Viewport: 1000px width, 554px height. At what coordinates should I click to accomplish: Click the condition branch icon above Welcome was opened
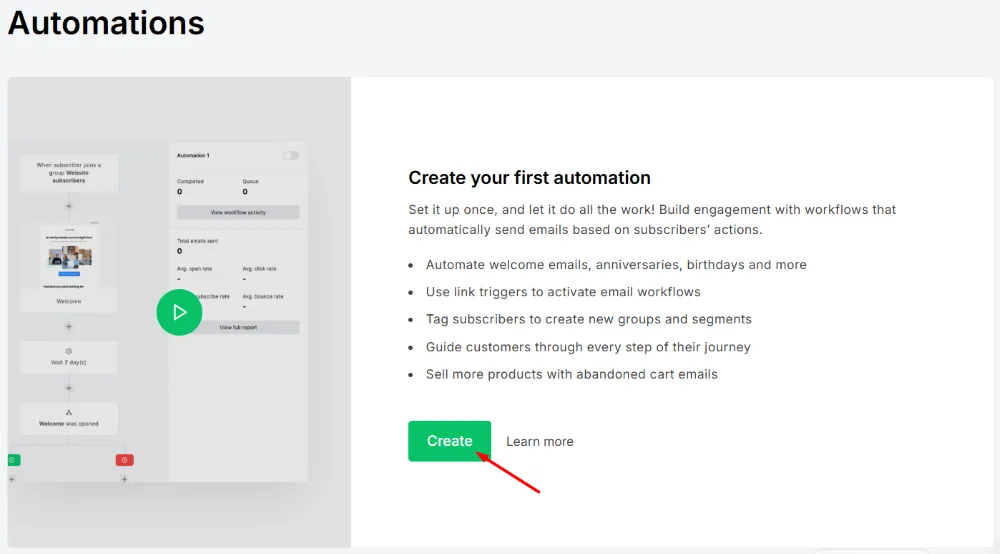tap(69, 412)
